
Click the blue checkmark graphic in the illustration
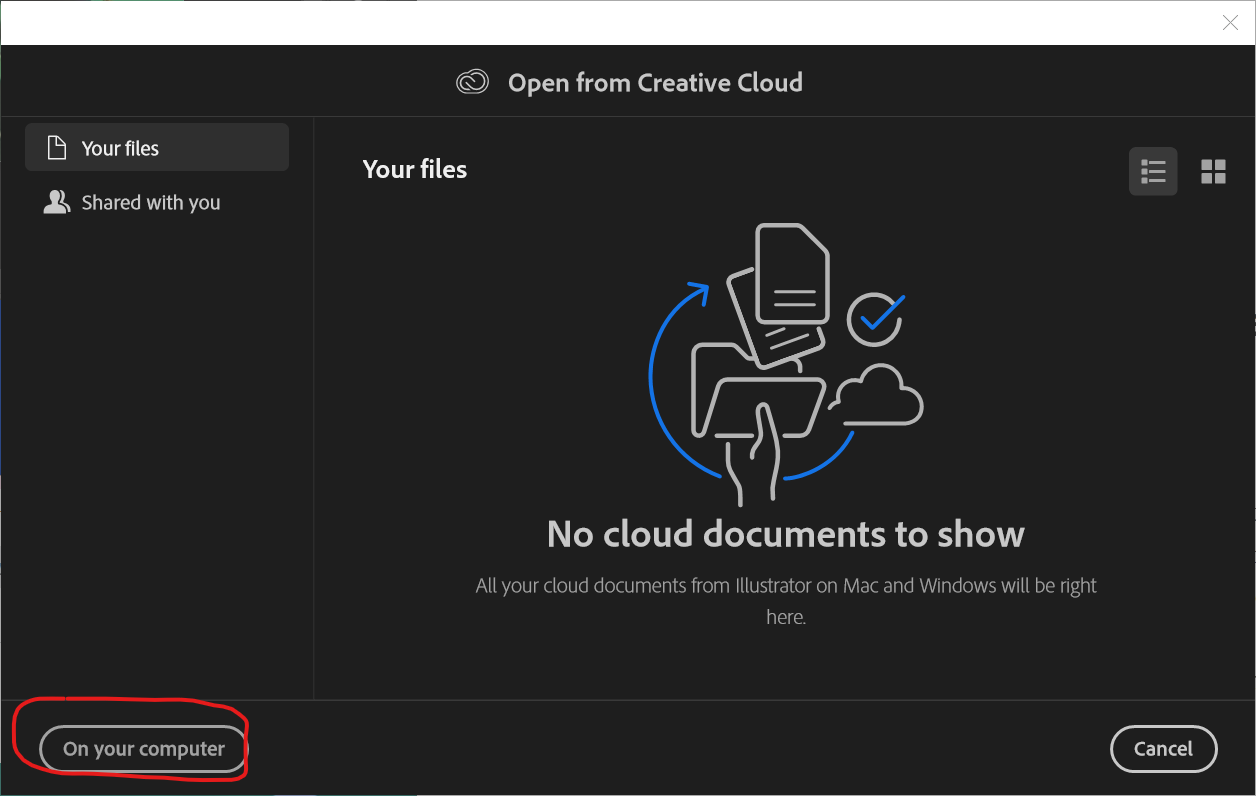[875, 320]
